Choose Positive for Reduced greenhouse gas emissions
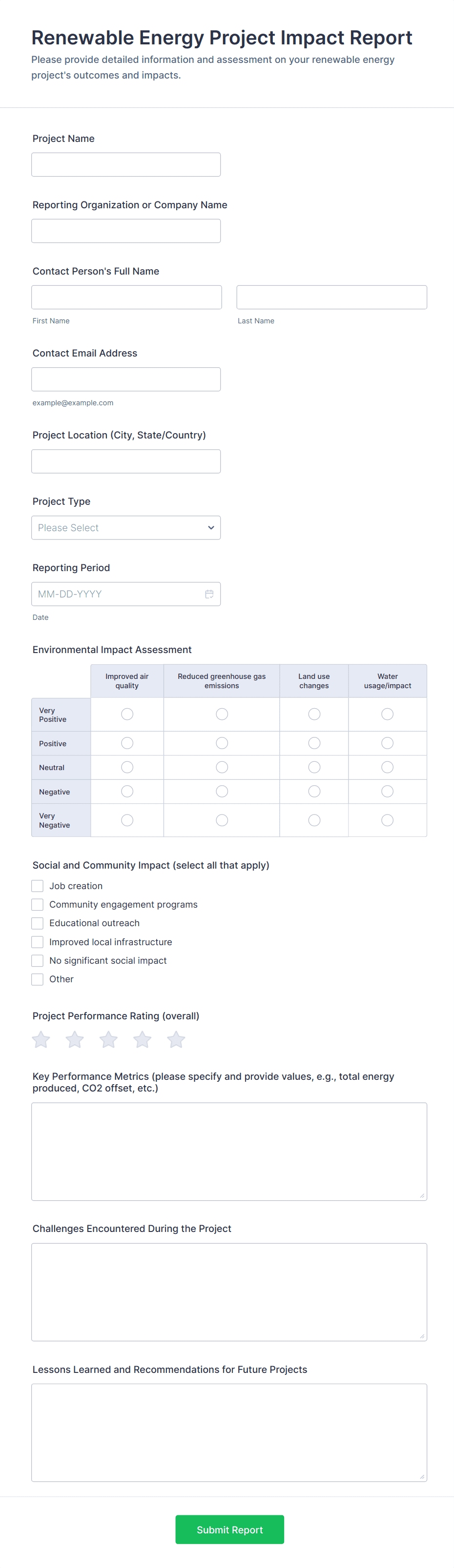This screenshot has width=454, height=1568. pos(222,743)
